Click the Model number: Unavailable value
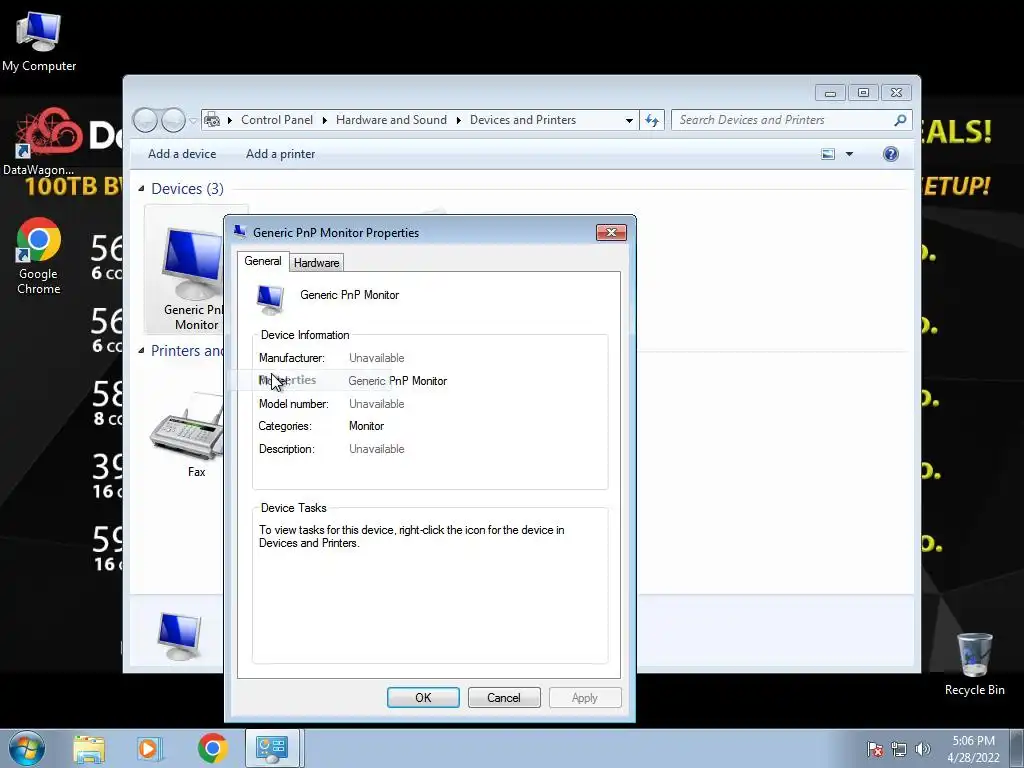This screenshot has width=1024, height=768. [x=377, y=404]
